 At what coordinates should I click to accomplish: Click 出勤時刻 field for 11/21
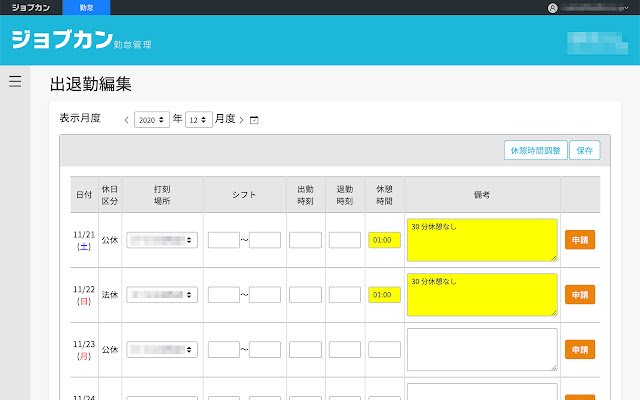(305, 240)
